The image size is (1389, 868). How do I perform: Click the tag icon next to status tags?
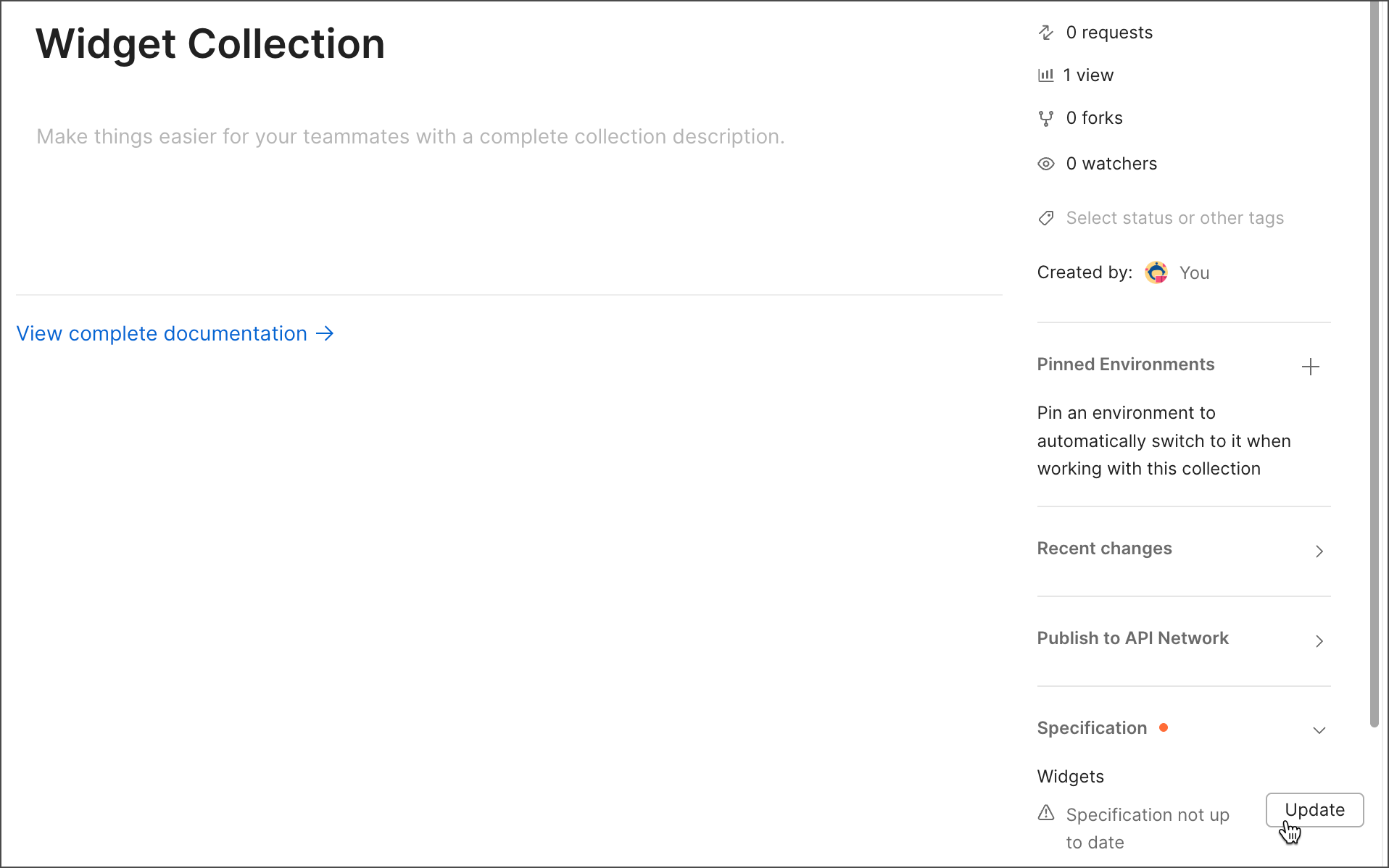pos(1046,218)
